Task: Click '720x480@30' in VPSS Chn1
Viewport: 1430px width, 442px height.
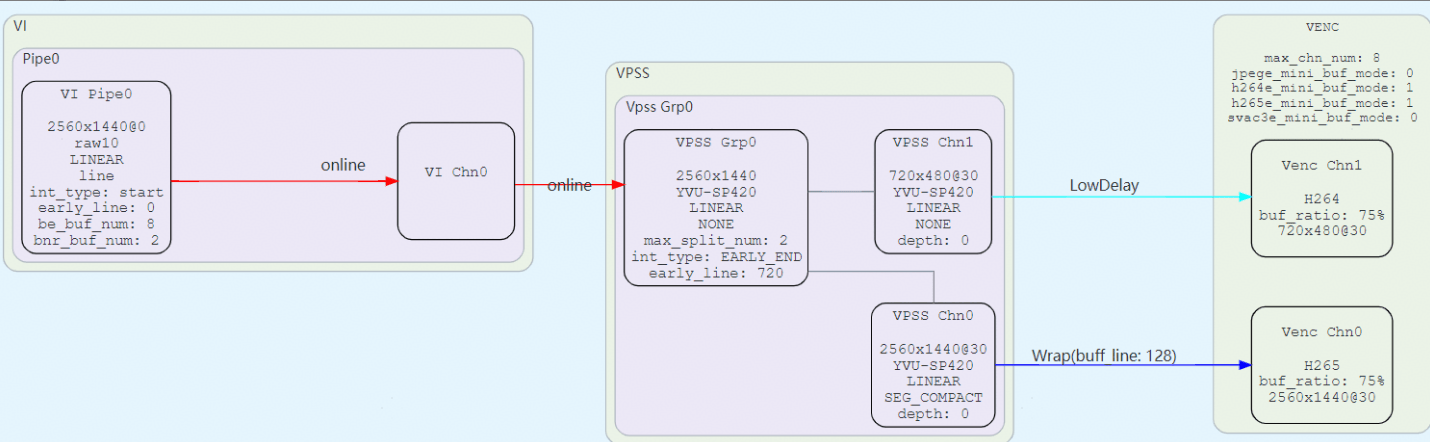Action: click(x=933, y=174)
